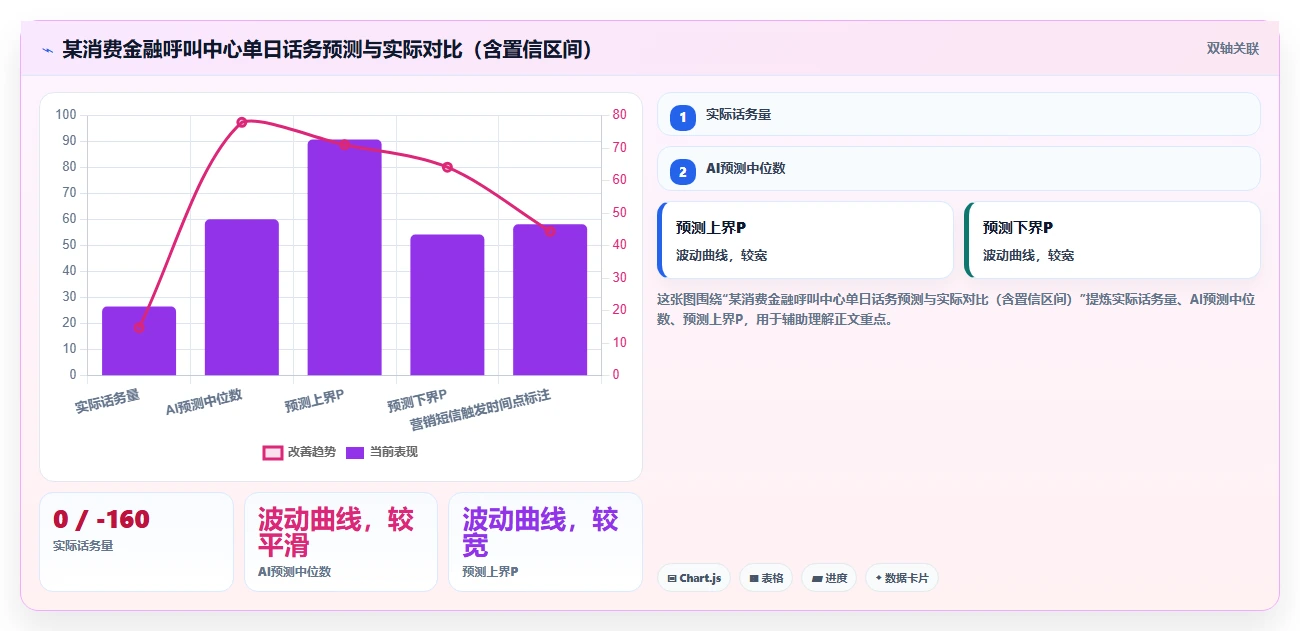Click the 预测下界P bar in chart
1300x631 pixels.
[447, 305]
